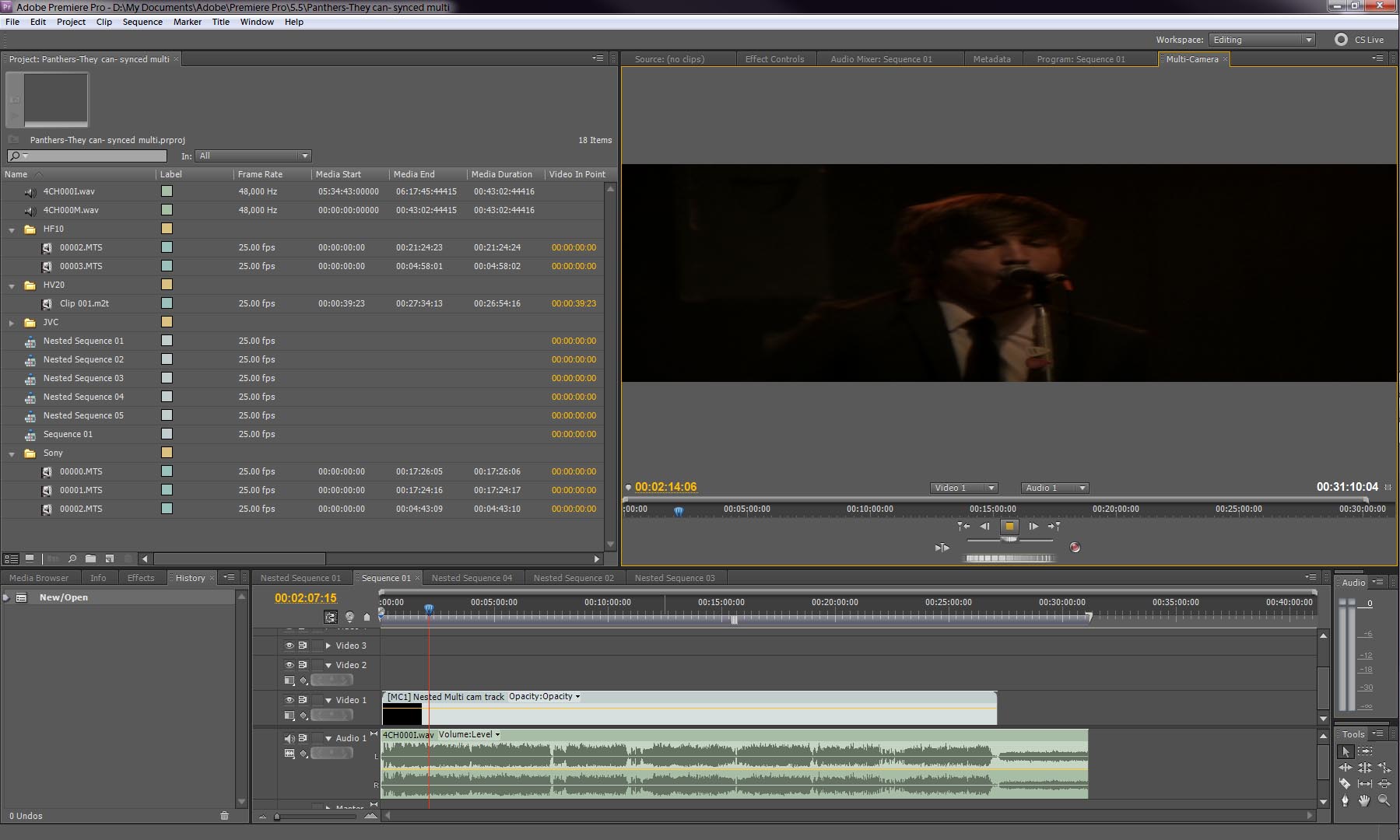Click the Find magnifier icon in Project panel
The width and height of the screenshot is (1400, 840).
point(72,558)
